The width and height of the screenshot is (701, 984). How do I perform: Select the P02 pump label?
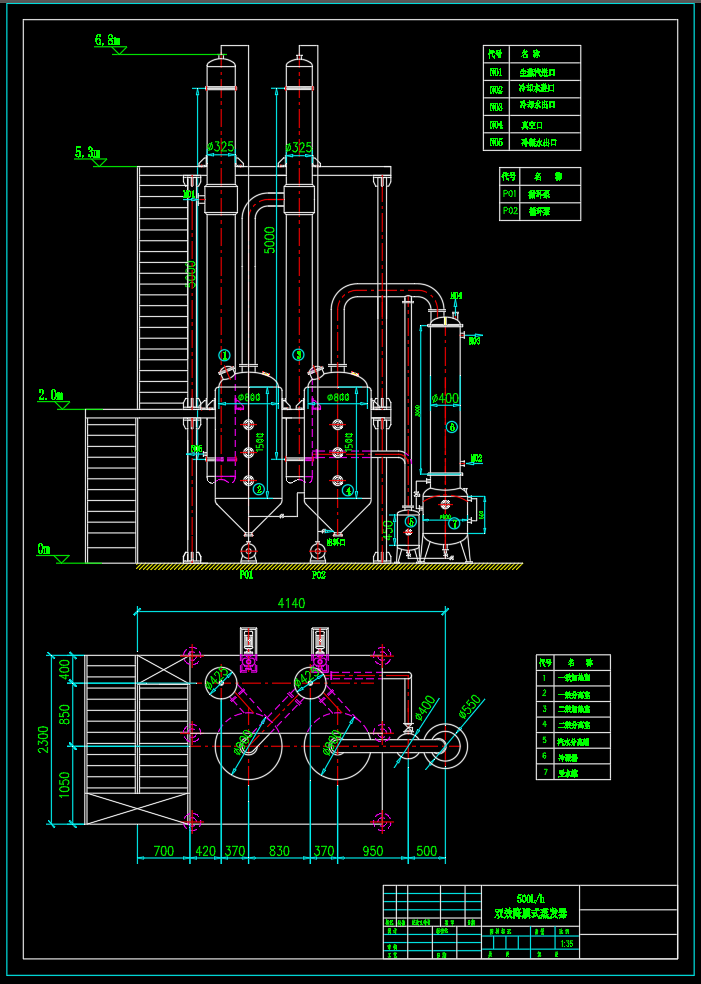(318, 575)
